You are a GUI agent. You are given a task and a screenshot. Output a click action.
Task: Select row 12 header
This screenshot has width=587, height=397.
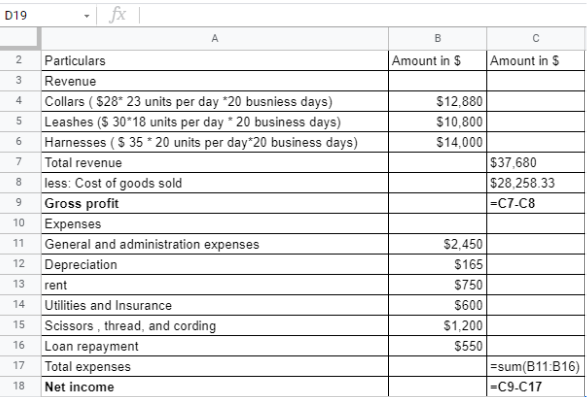[x=19, y=264]
